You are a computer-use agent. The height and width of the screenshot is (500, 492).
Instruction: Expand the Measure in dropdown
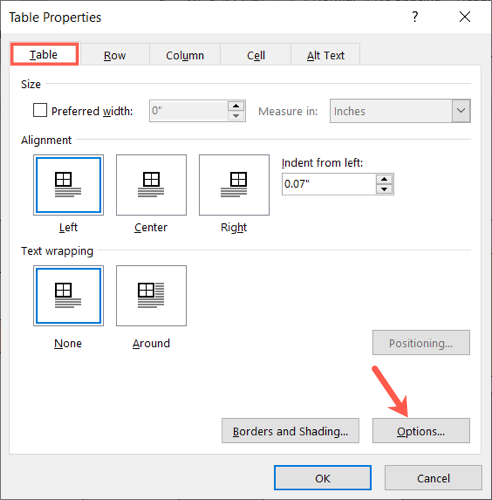pos(461,111)
